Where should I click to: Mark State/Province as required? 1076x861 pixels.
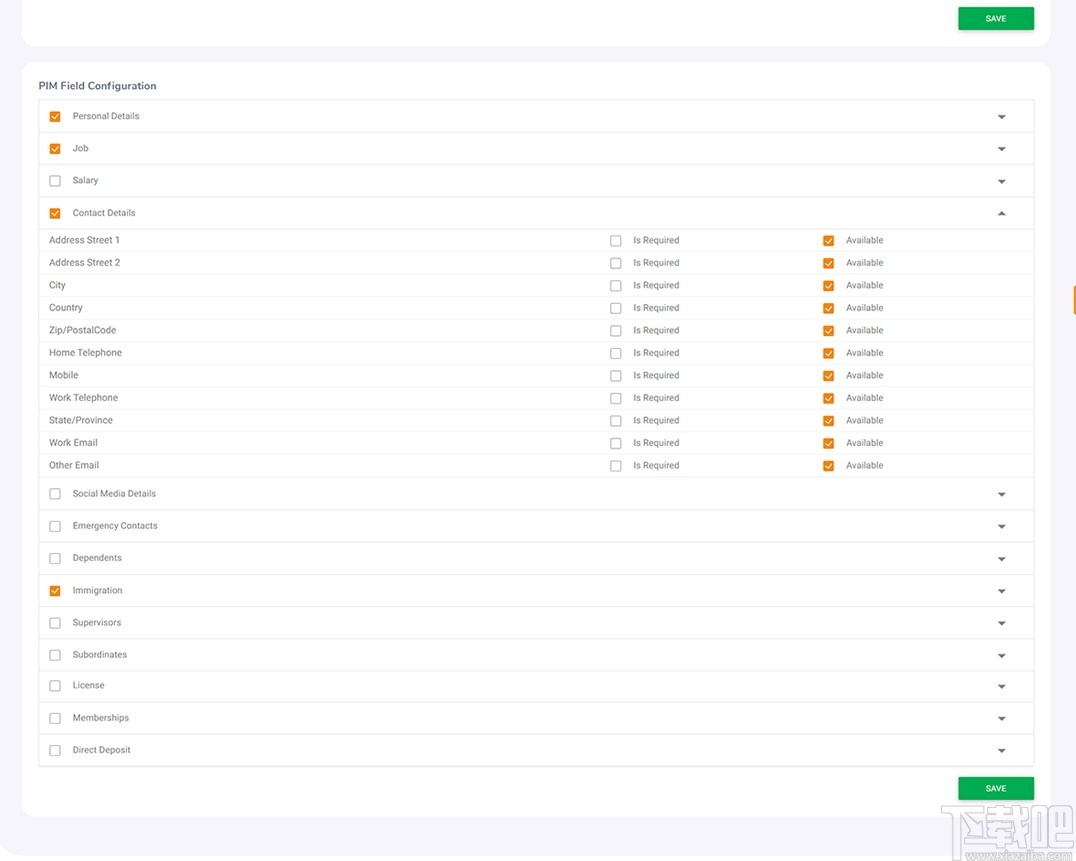coord(616,421)
